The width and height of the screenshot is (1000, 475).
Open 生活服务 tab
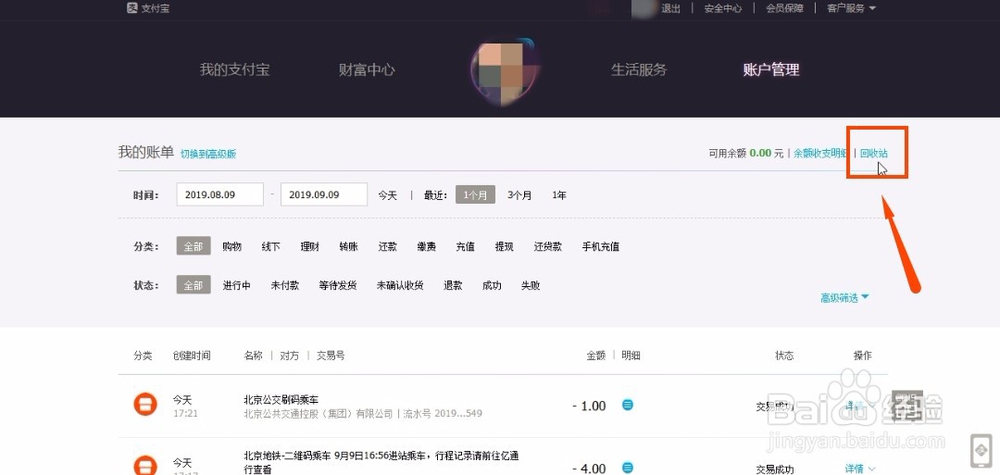639,69
